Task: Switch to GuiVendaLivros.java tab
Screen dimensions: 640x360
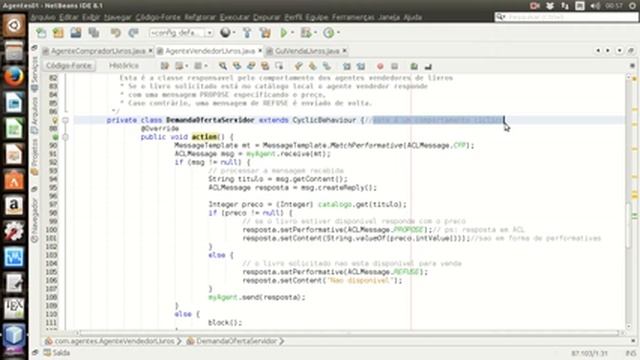Action: [307, 51]
